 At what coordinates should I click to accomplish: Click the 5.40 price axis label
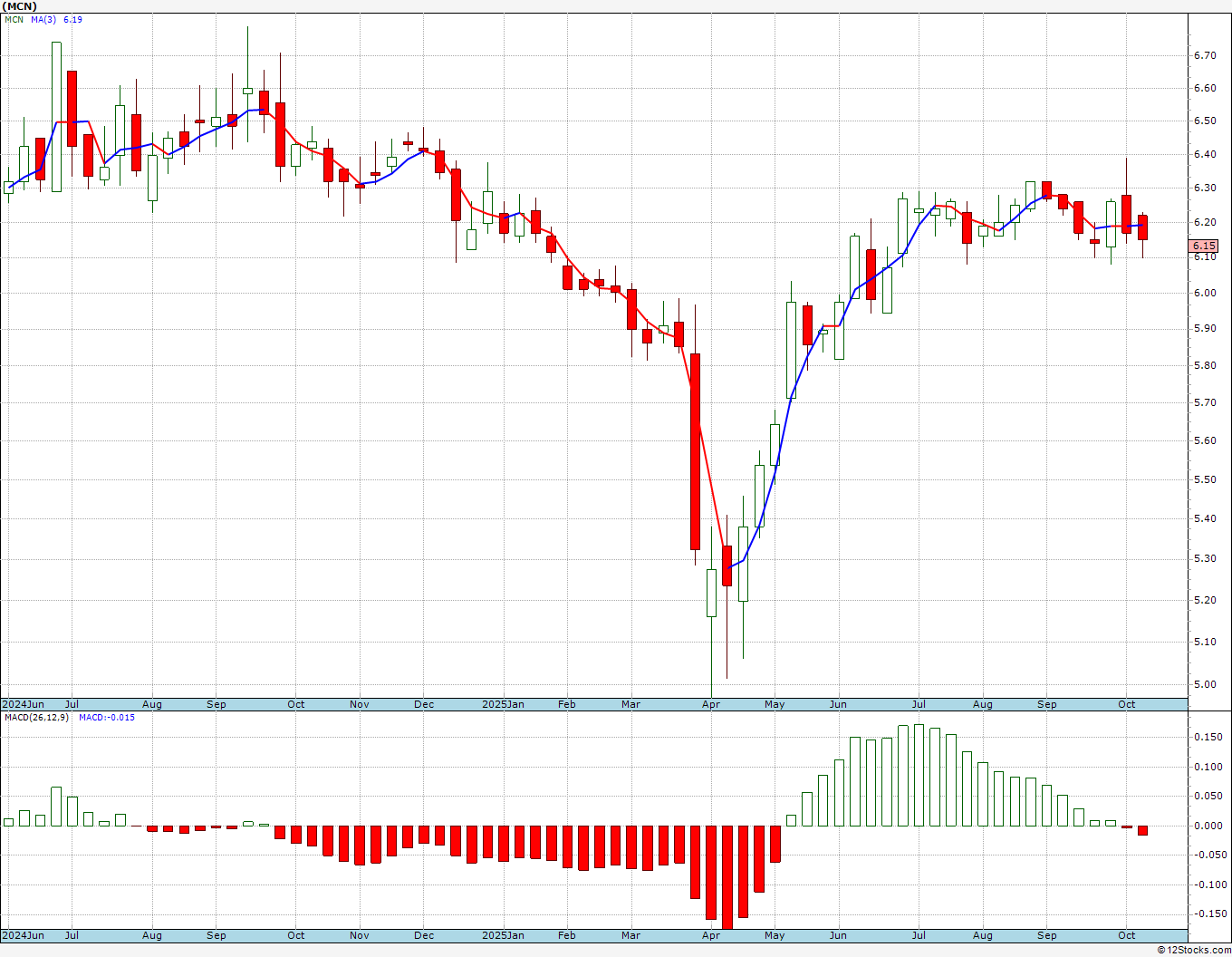(x=1205, y=518)
